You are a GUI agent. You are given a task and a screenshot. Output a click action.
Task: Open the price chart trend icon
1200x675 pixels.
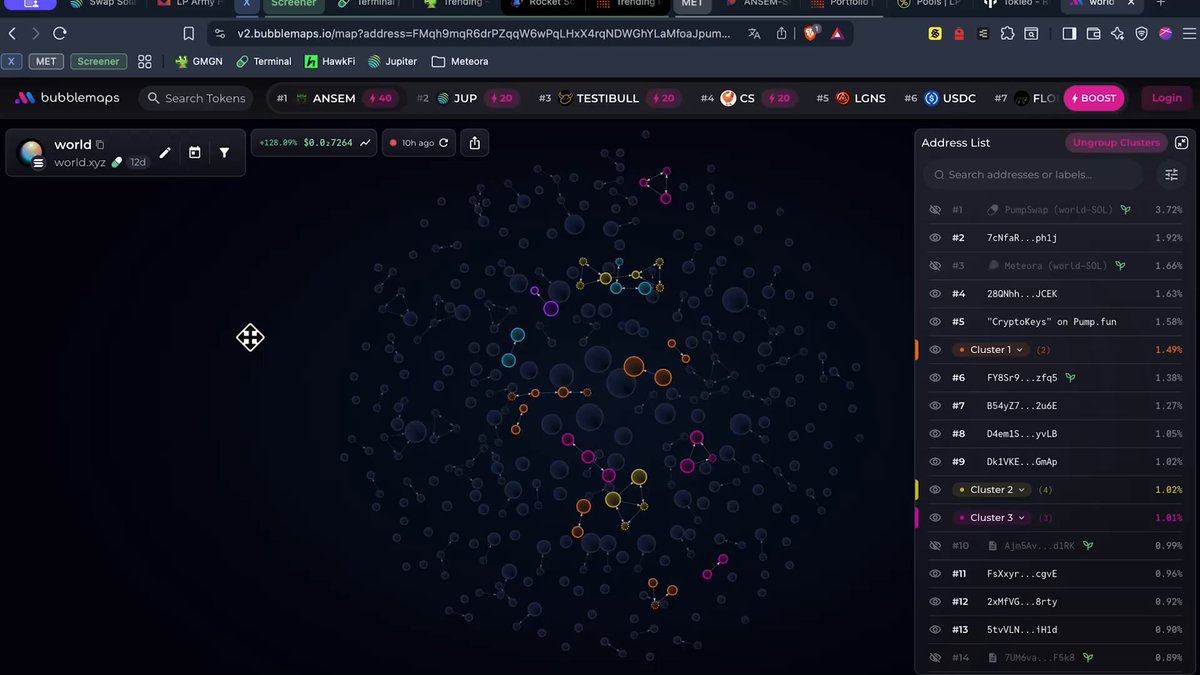click(366, 143)
